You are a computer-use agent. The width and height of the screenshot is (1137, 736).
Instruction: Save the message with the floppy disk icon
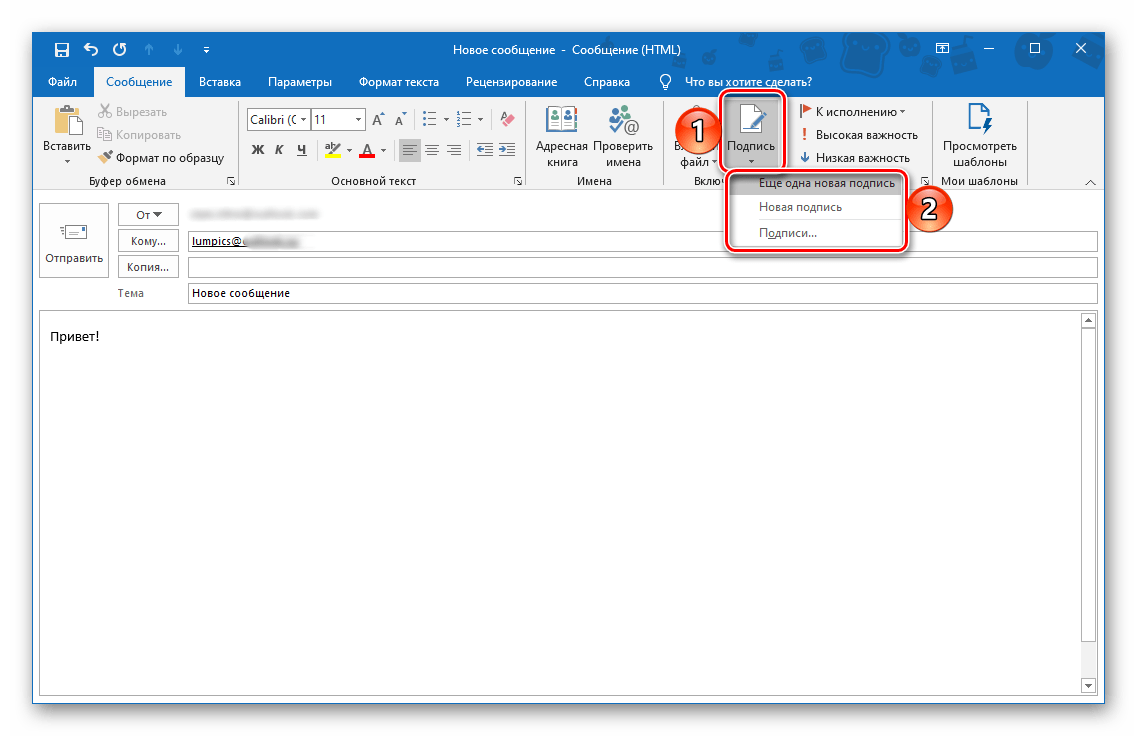62,49
